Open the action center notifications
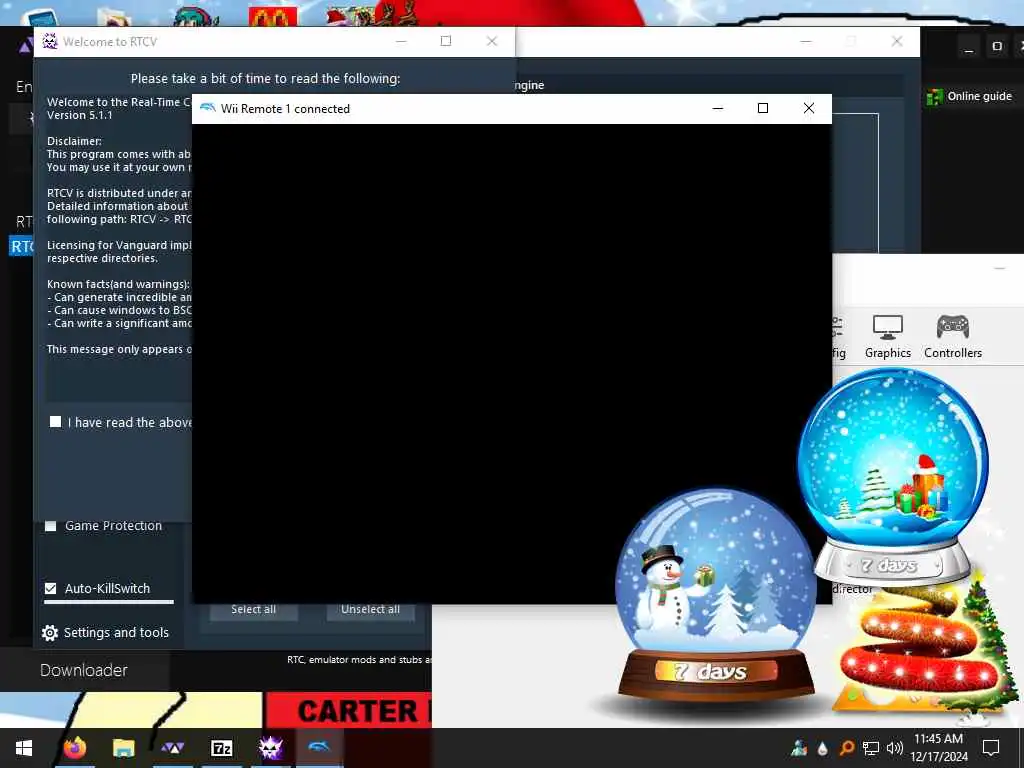1024x768 pixels. [991, 748]
